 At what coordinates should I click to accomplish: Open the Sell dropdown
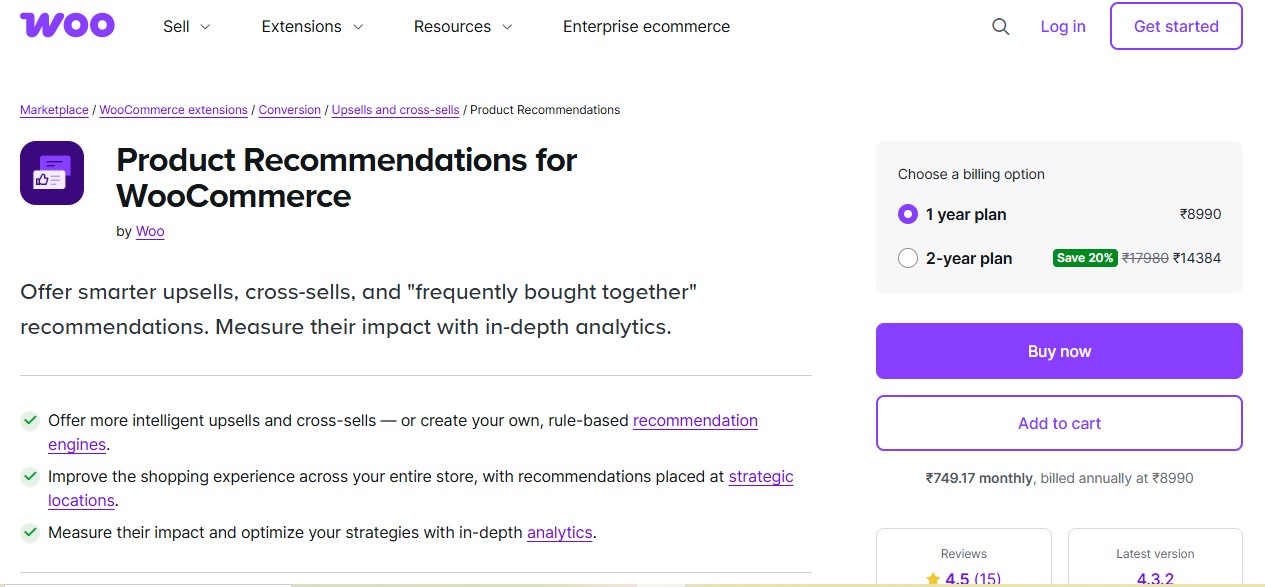click(x=186, y=27)
